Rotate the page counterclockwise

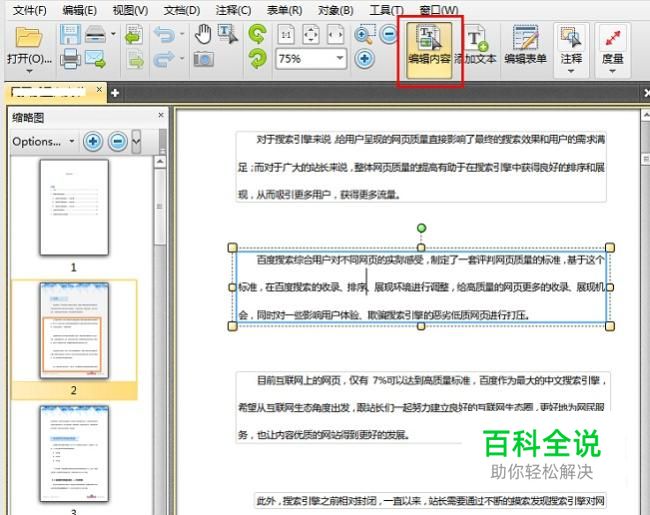pos(257,34)
